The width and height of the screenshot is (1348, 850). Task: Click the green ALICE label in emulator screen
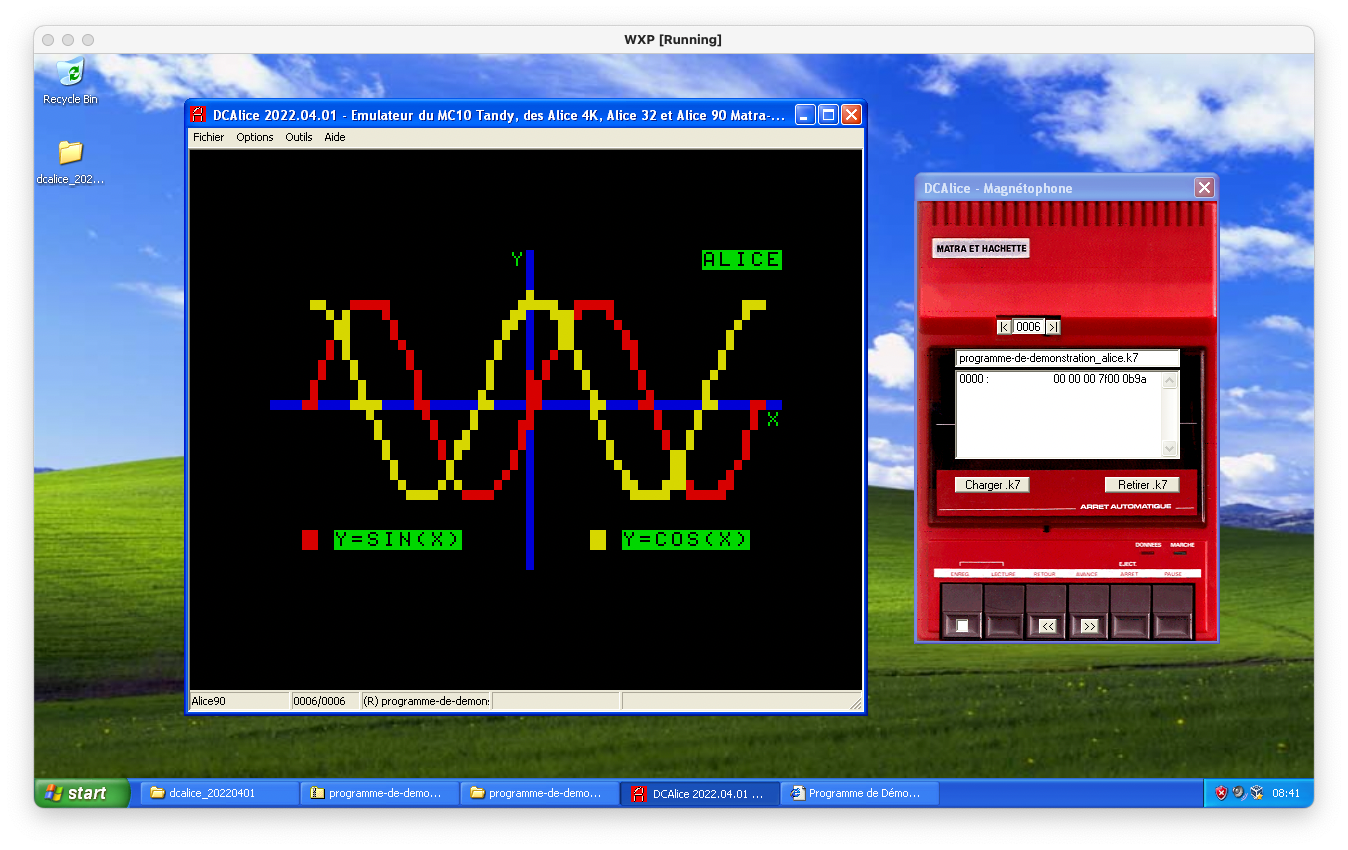click(x=742, y=260)
